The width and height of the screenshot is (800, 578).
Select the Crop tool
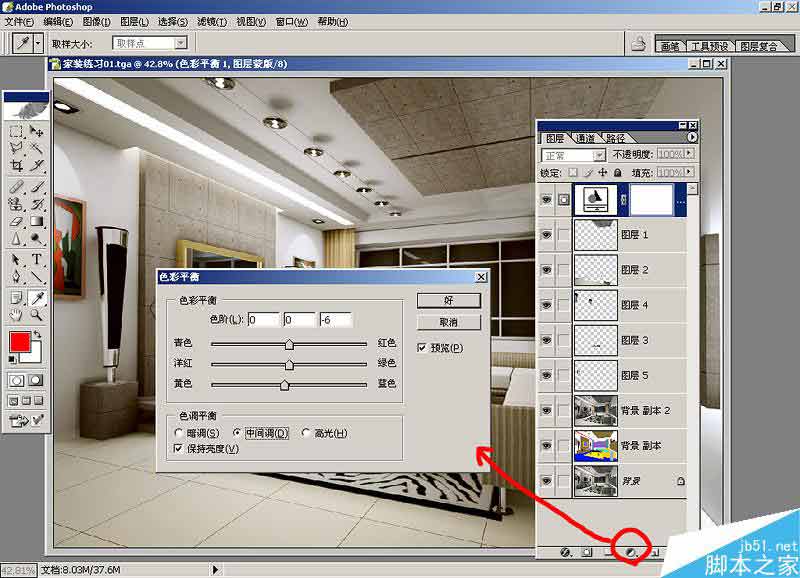click(x=16, y=165)
